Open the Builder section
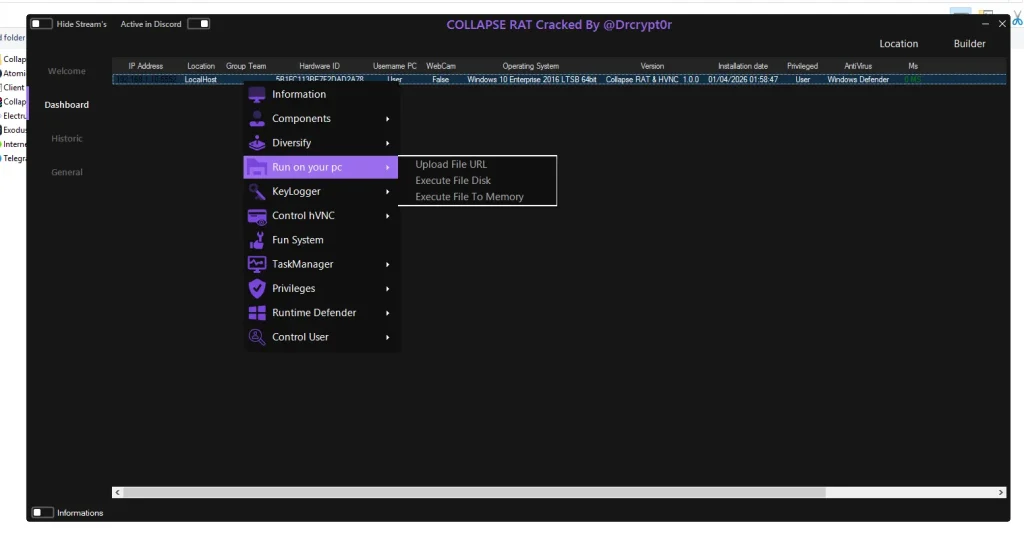 click(x=969, y=44)
